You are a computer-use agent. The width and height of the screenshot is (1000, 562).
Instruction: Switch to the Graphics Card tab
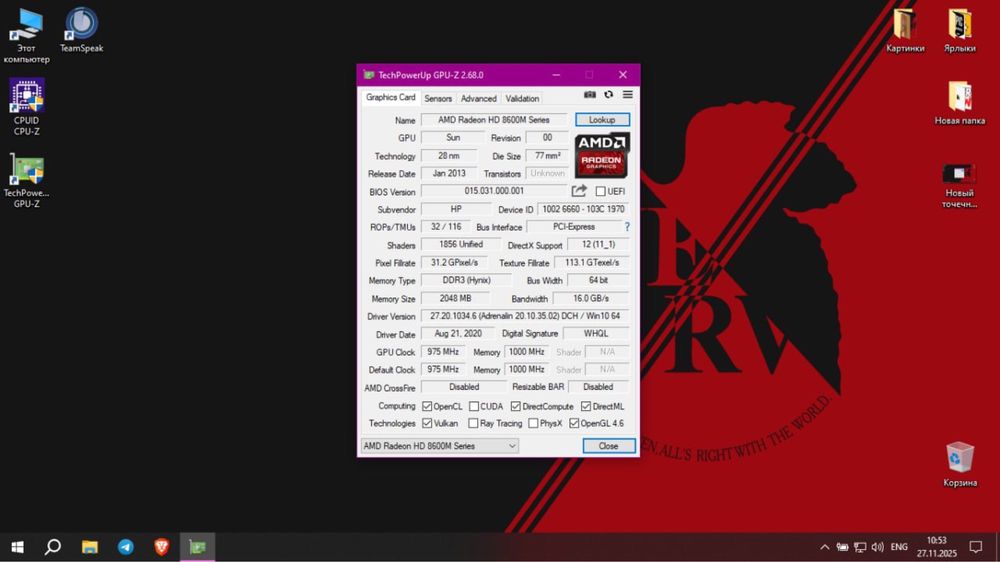tap(390, 98)
